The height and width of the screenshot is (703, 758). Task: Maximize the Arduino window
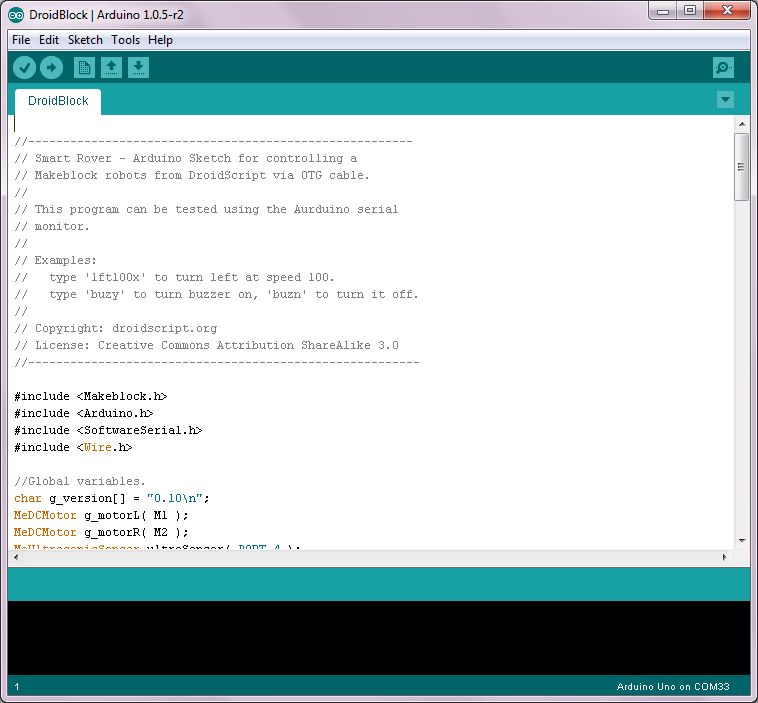690,11
